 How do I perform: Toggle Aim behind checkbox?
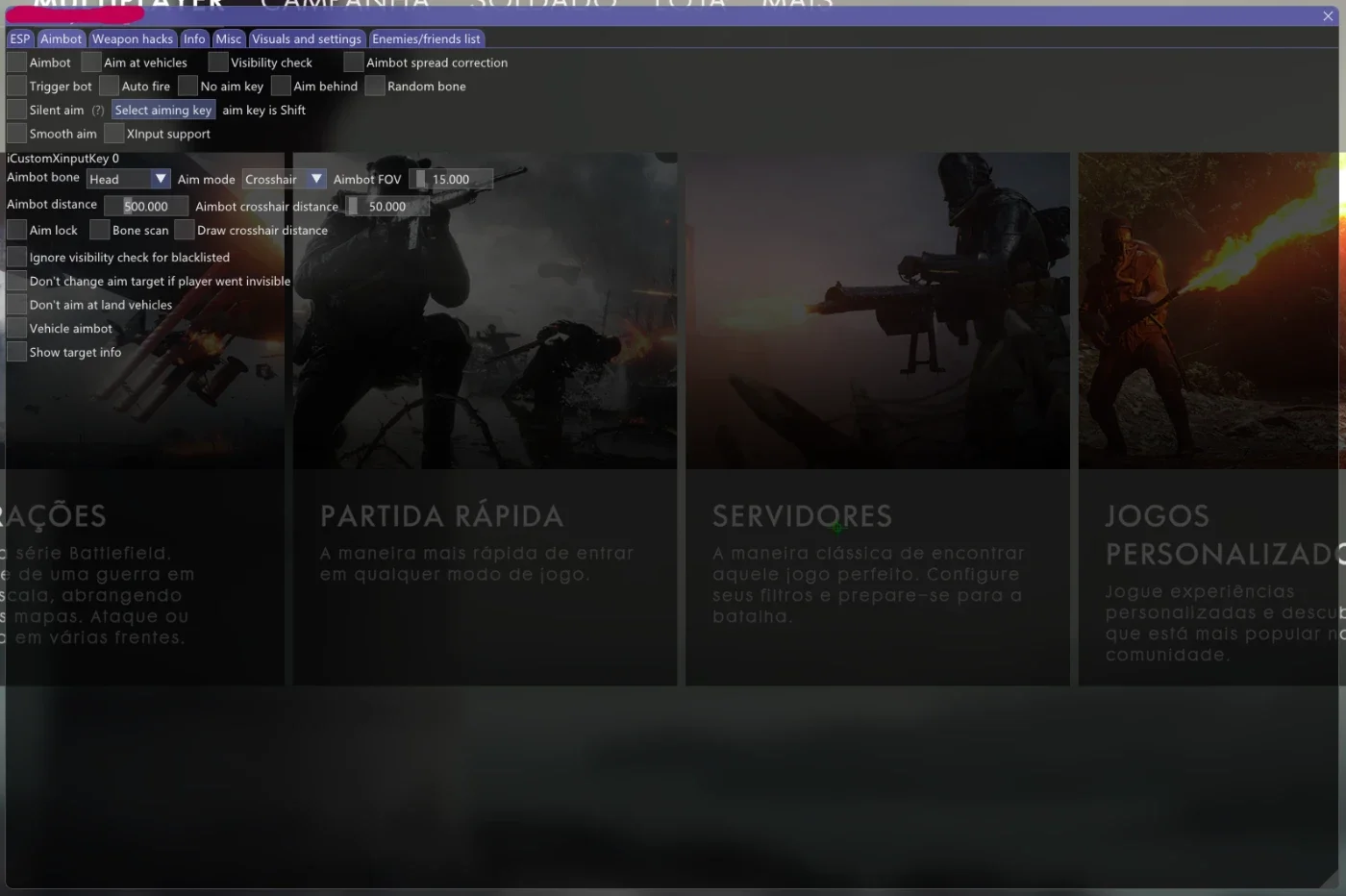tap(281, 87)
